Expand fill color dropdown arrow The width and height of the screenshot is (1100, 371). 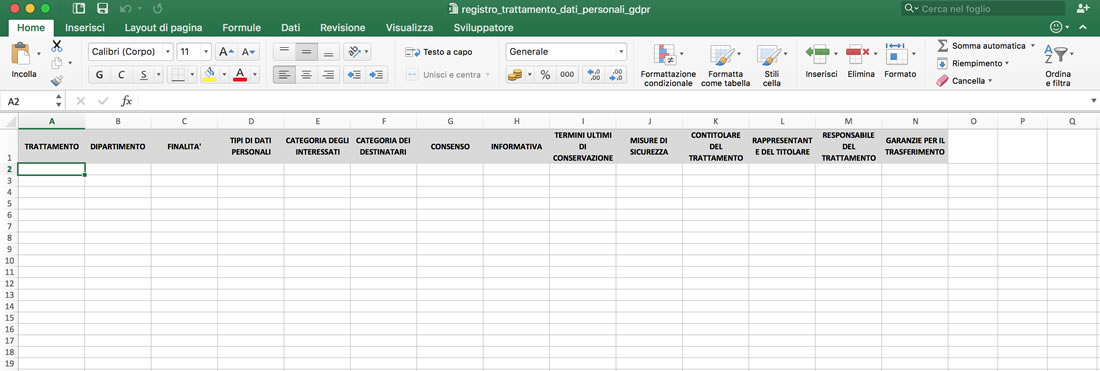pyautogui.click(x=223, y=74)
